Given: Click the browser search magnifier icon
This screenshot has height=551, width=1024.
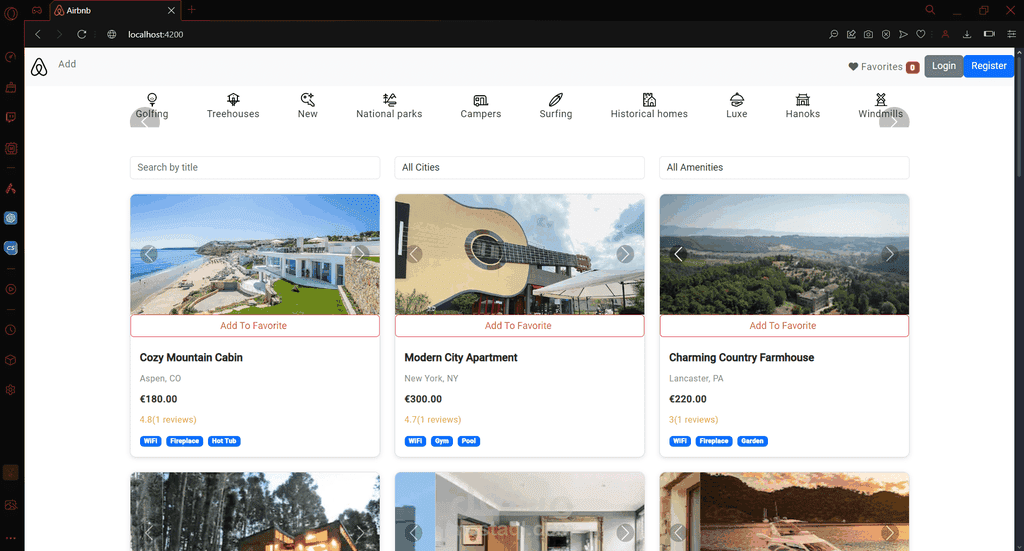Looking at the screenshot, I should [x=930, y=10].
